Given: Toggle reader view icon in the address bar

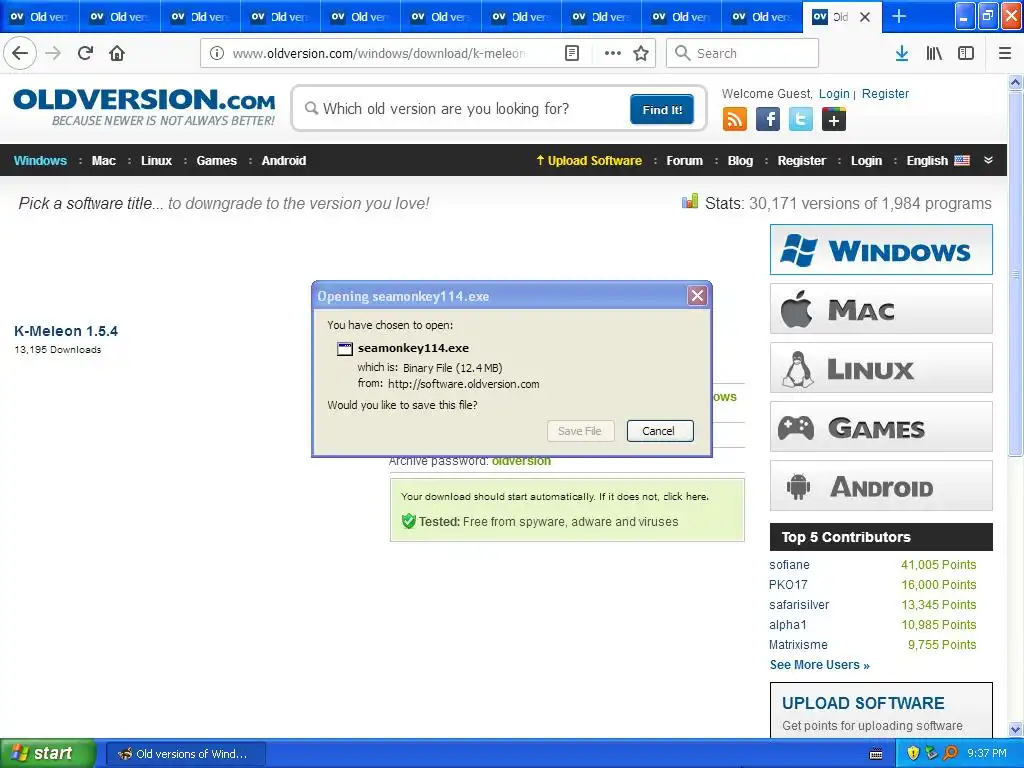Looking at the screenshot, I should [571, 53].
